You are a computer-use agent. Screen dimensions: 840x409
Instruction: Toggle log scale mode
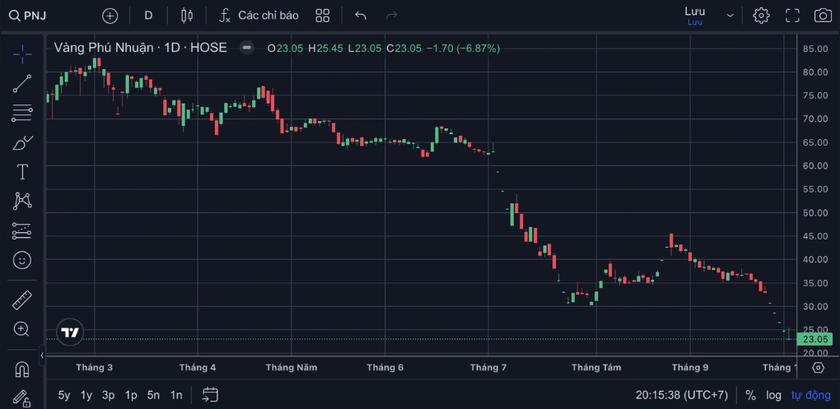pyautogui.click(x=773, y=396)
